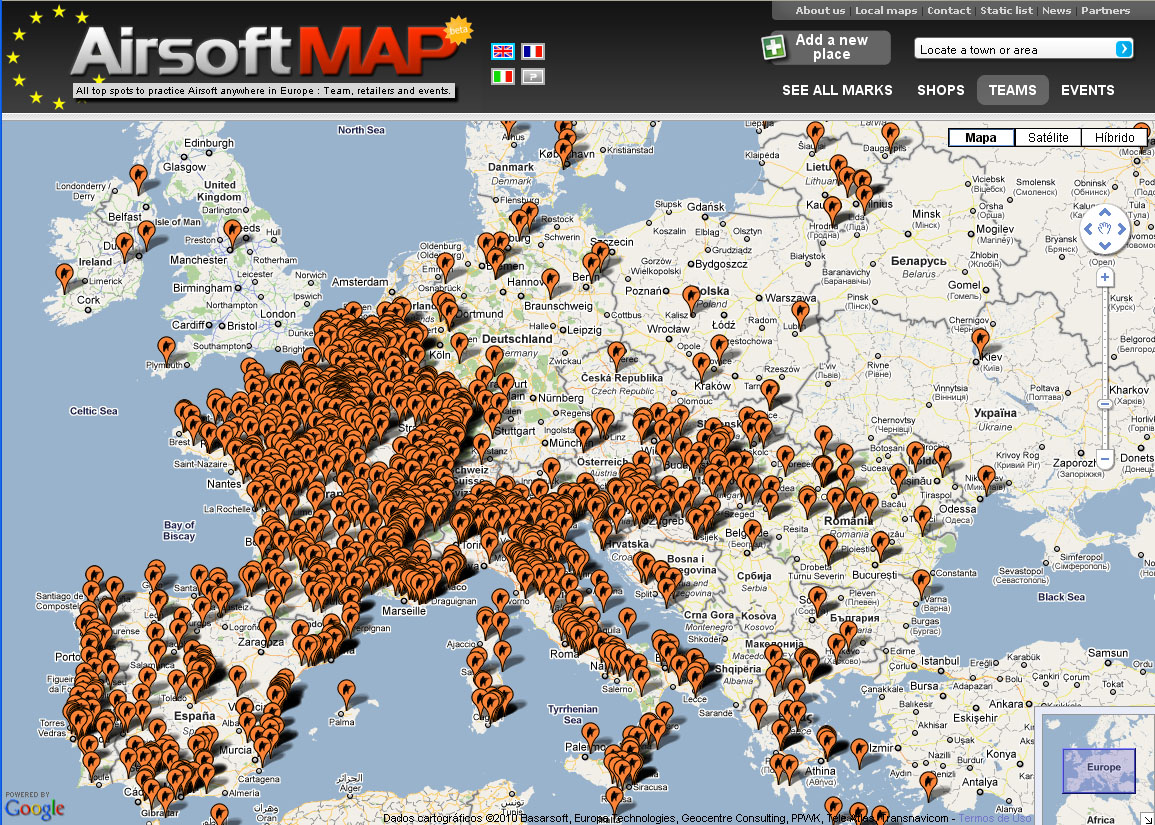Click the marker near Daugavpils

(891, 135)
